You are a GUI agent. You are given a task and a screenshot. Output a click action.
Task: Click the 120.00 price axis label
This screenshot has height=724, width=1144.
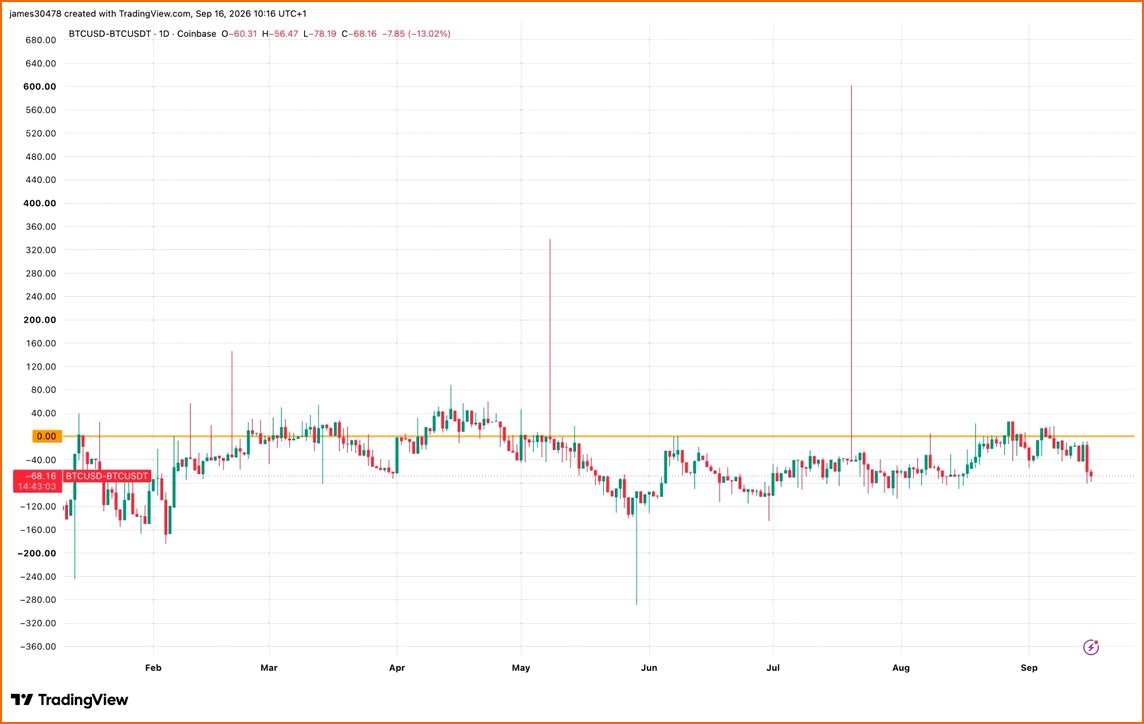[x=41, y=366]
